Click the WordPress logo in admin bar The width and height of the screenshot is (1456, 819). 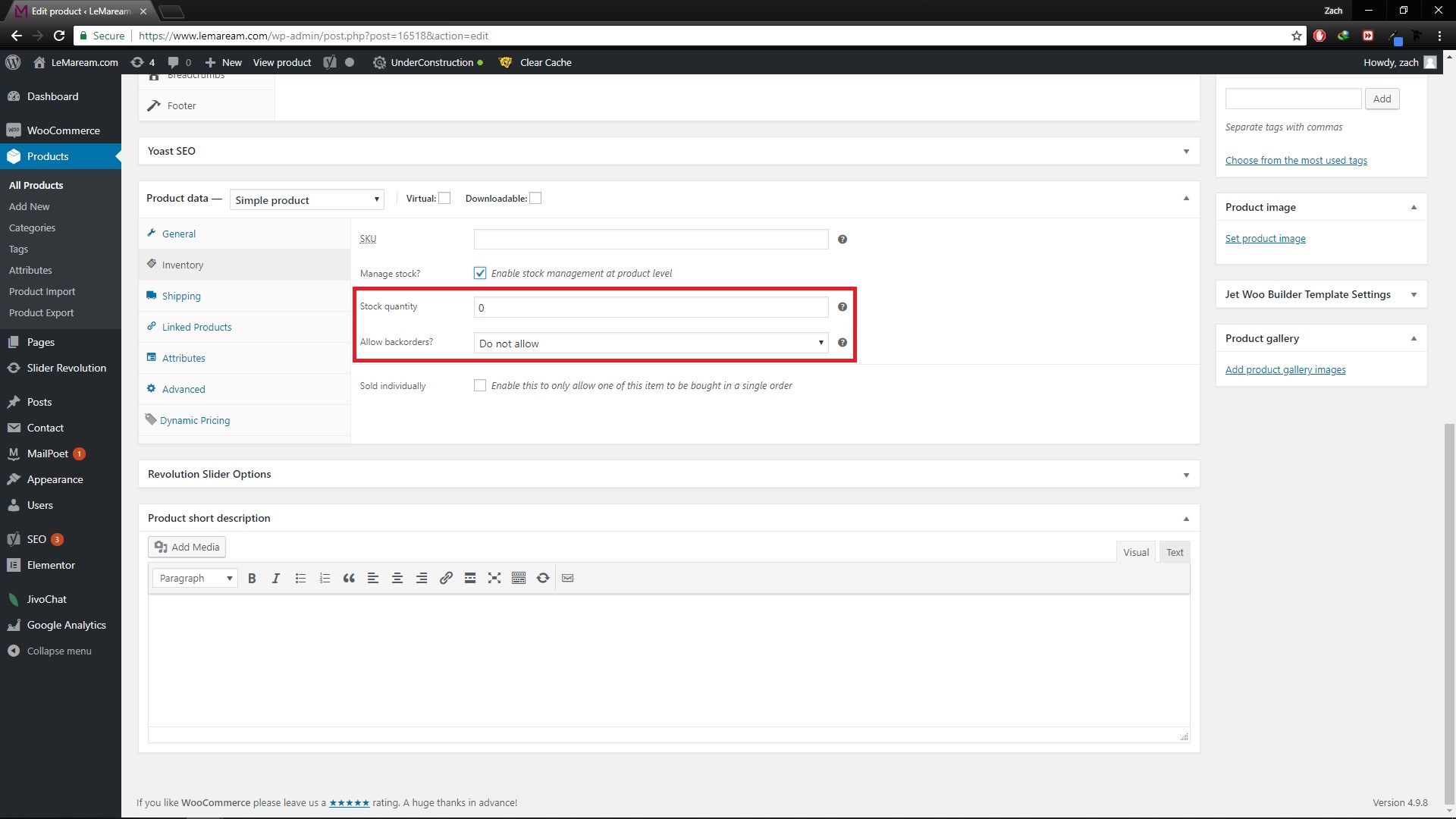pos(13,63)
